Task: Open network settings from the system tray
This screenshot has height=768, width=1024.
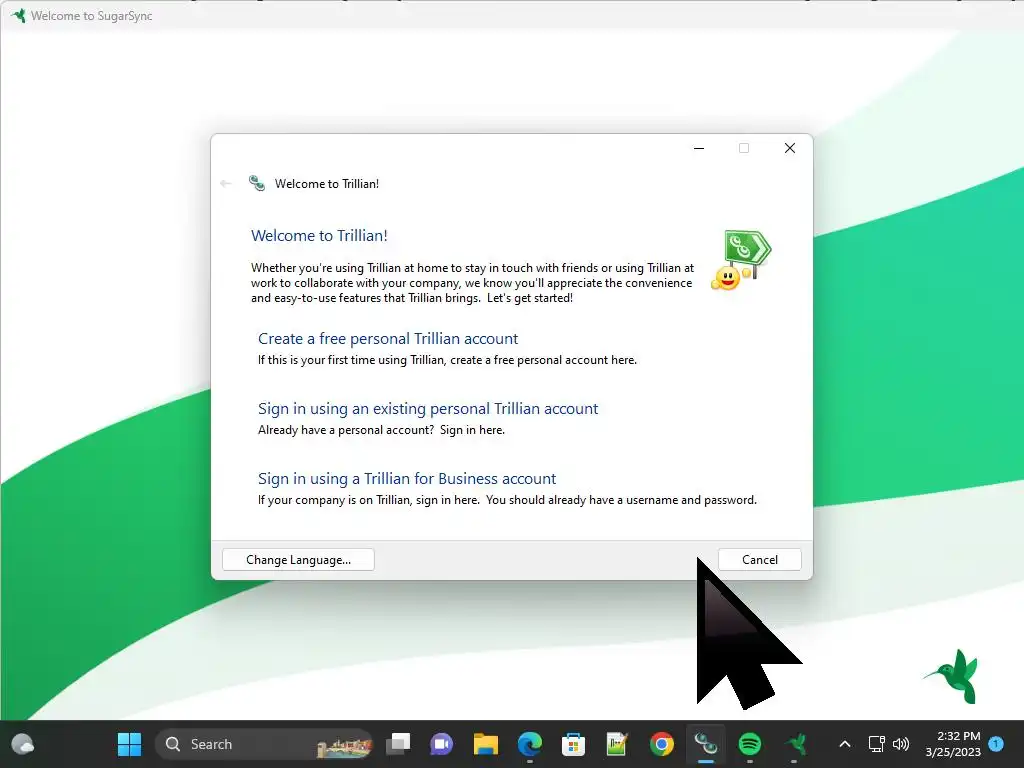Action: click(876, 744)
